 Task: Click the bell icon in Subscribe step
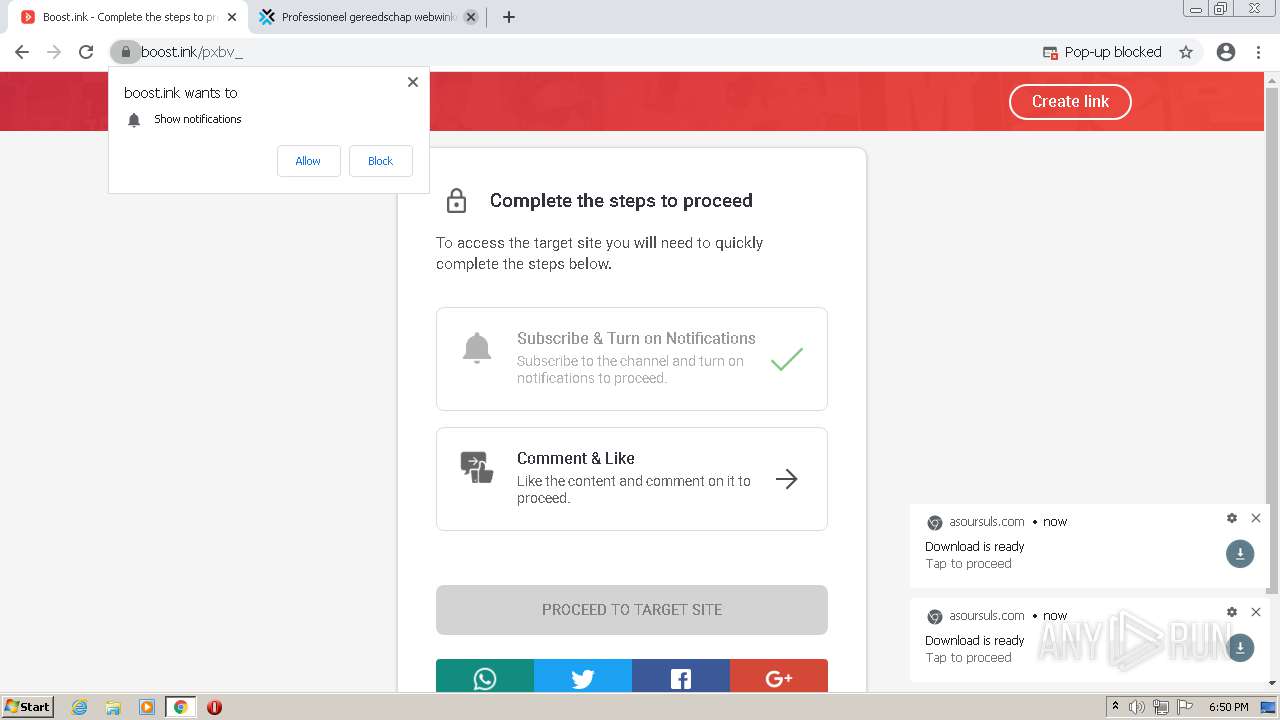click(477, 348)
